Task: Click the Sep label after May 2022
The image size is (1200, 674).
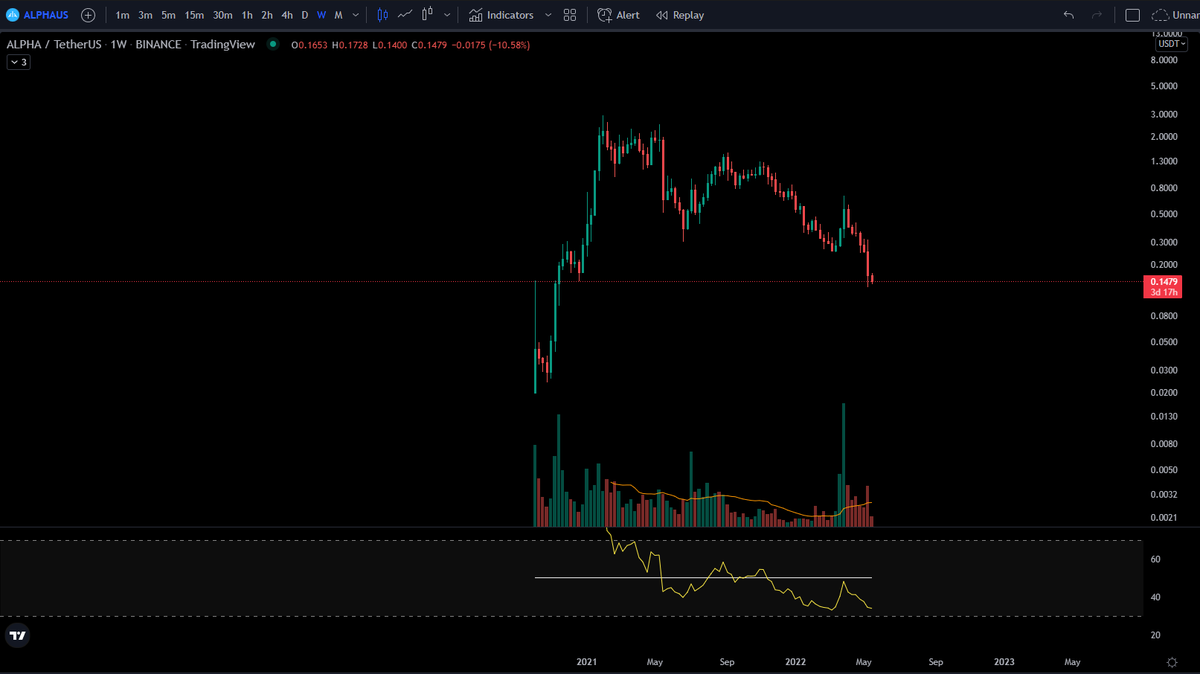Action: [x=936, y=662]
